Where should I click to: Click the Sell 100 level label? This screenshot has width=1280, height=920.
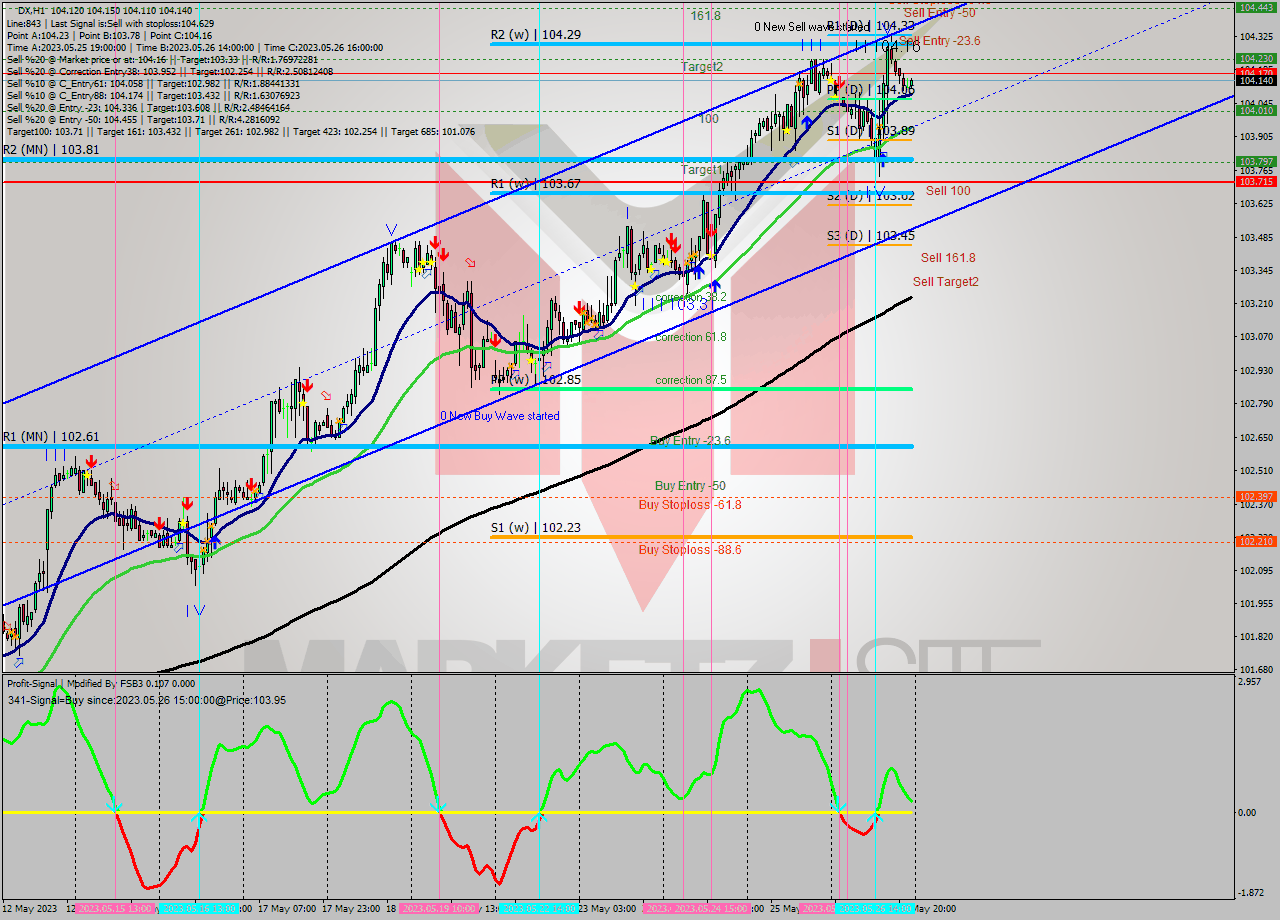(x=948, y=190)
